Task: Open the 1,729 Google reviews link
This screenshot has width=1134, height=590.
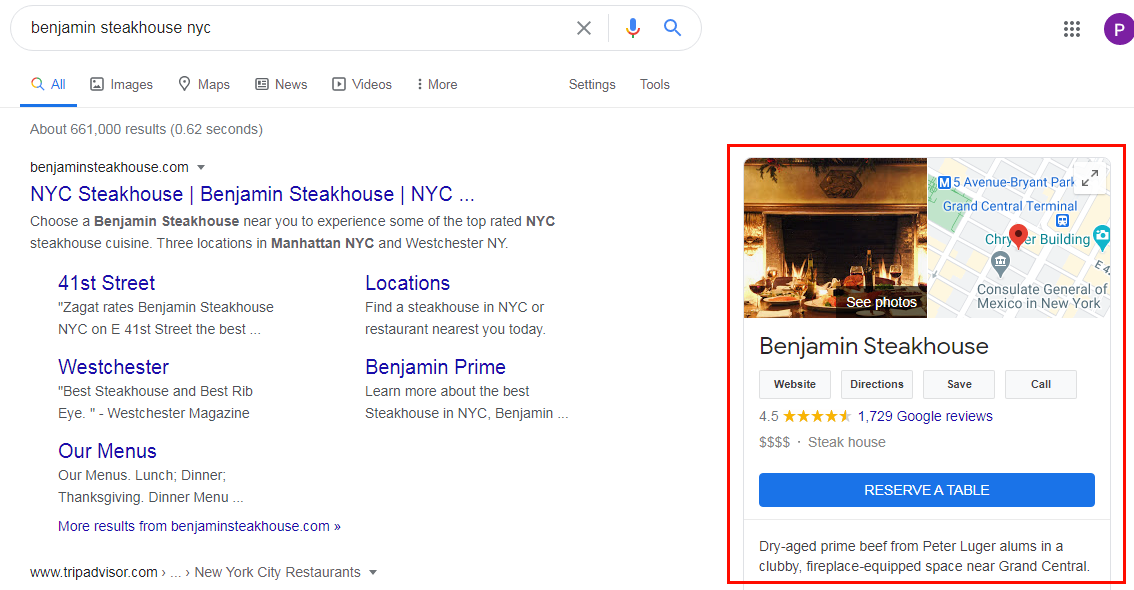Action: coord(925,416)
